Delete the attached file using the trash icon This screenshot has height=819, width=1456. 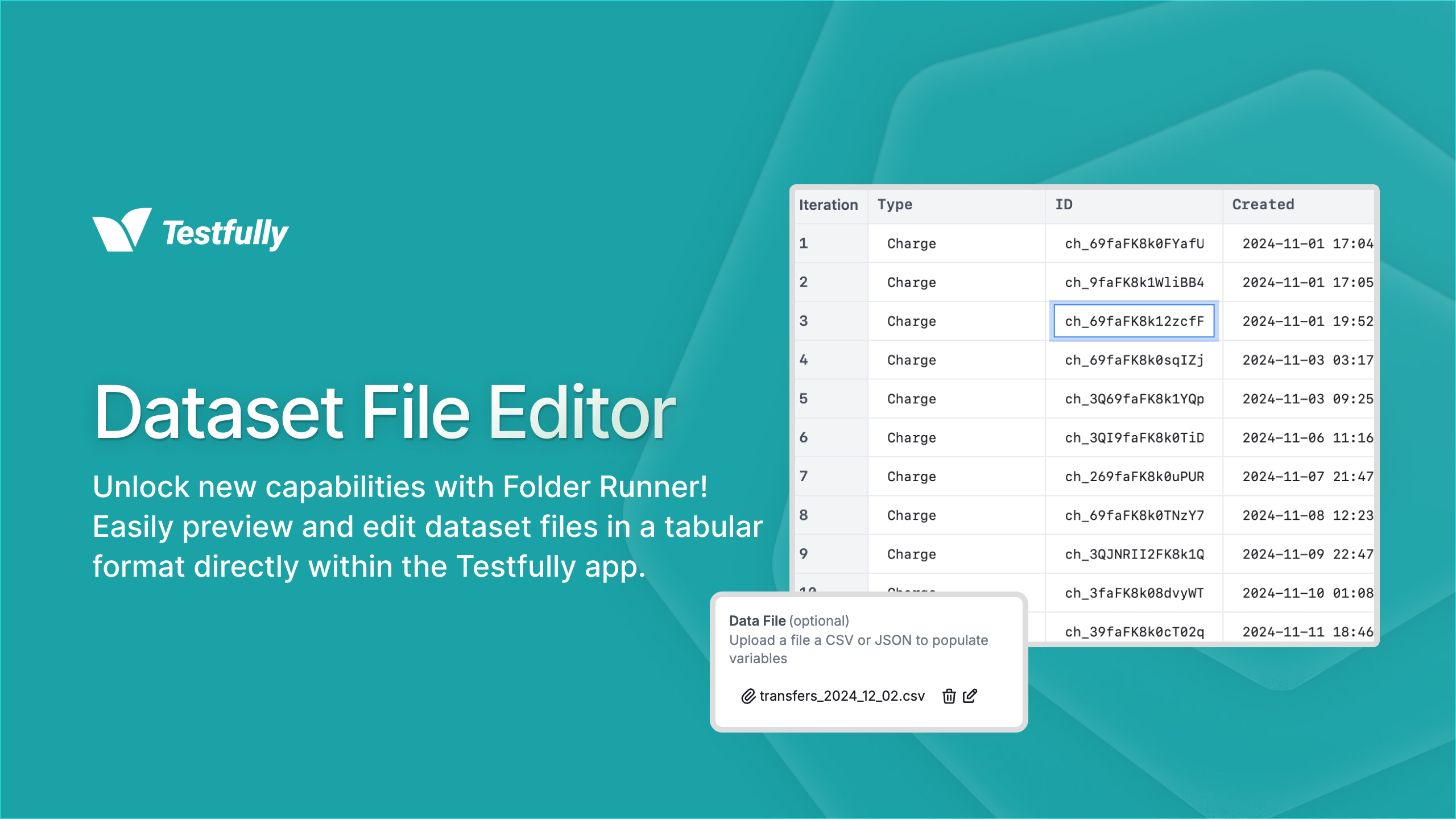[949, 696]
